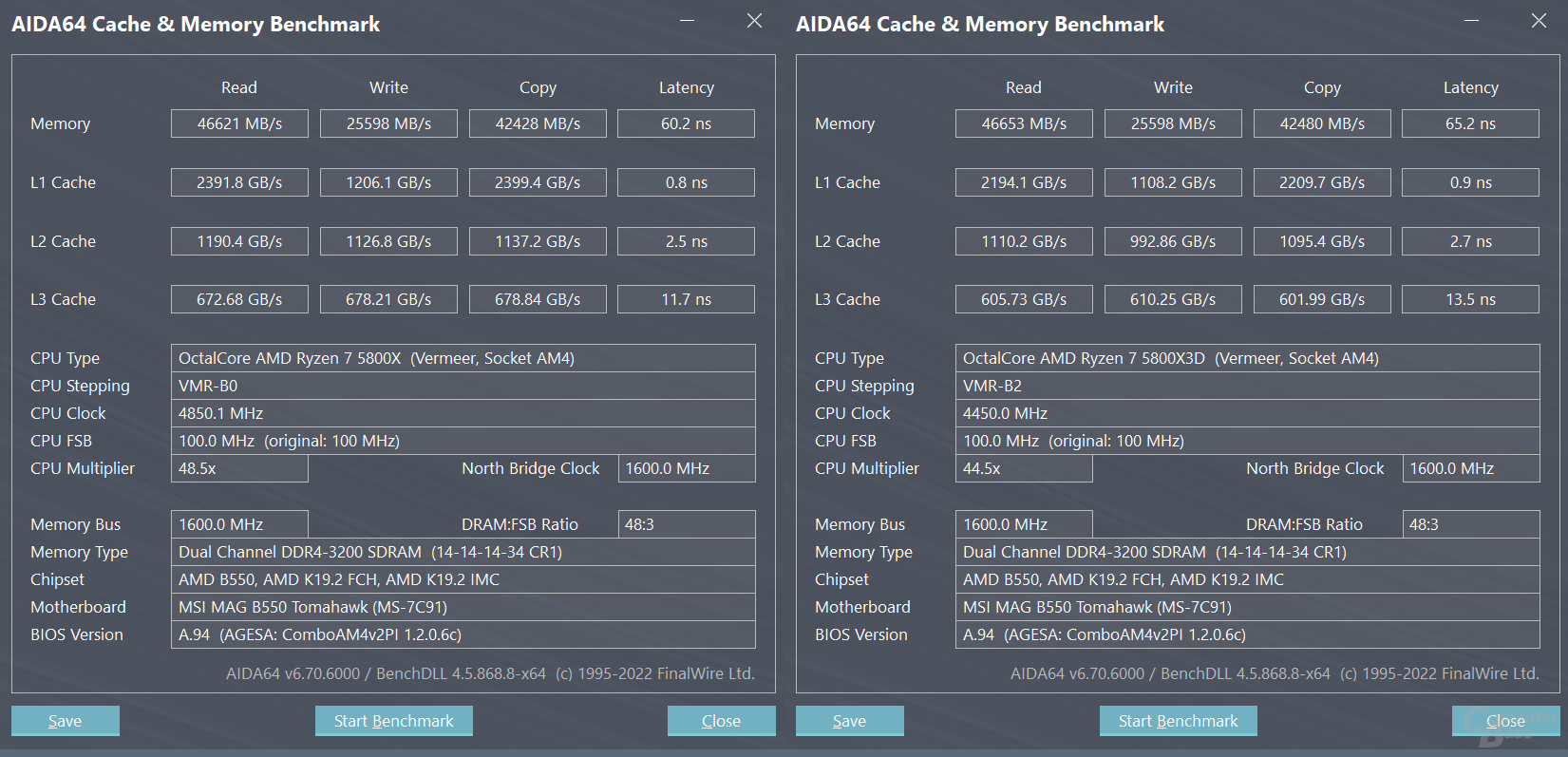Select CPU Stepping VMR-B0 field
1568x757 pixels.
[463, 386]
